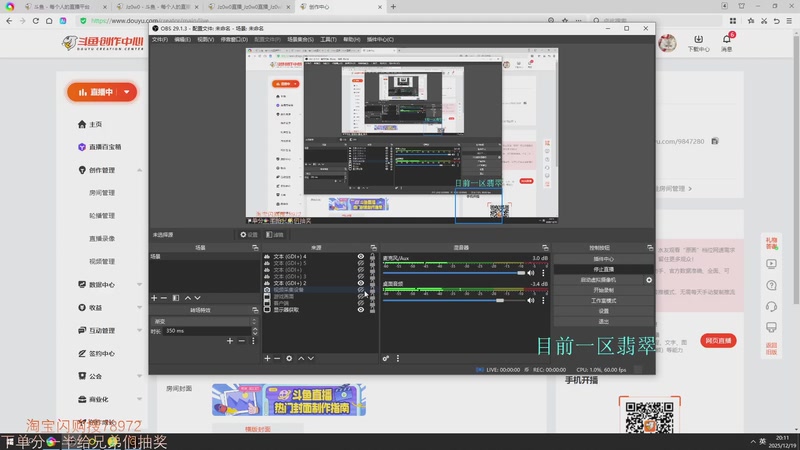Image resolution: width=800 pixels, height=450 pixels.
Task: Expand 互动管理 section in Douyu sidebar
Action: click(139, 331)
